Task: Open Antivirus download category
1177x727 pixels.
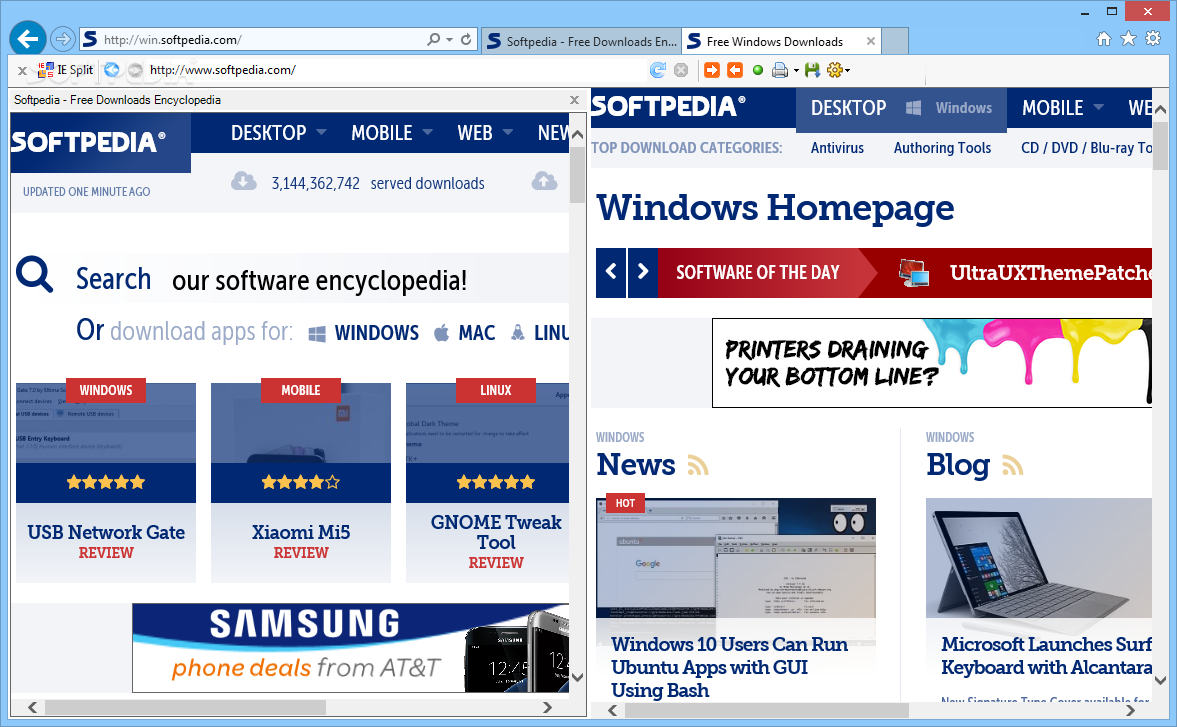Action: point(837,148)
